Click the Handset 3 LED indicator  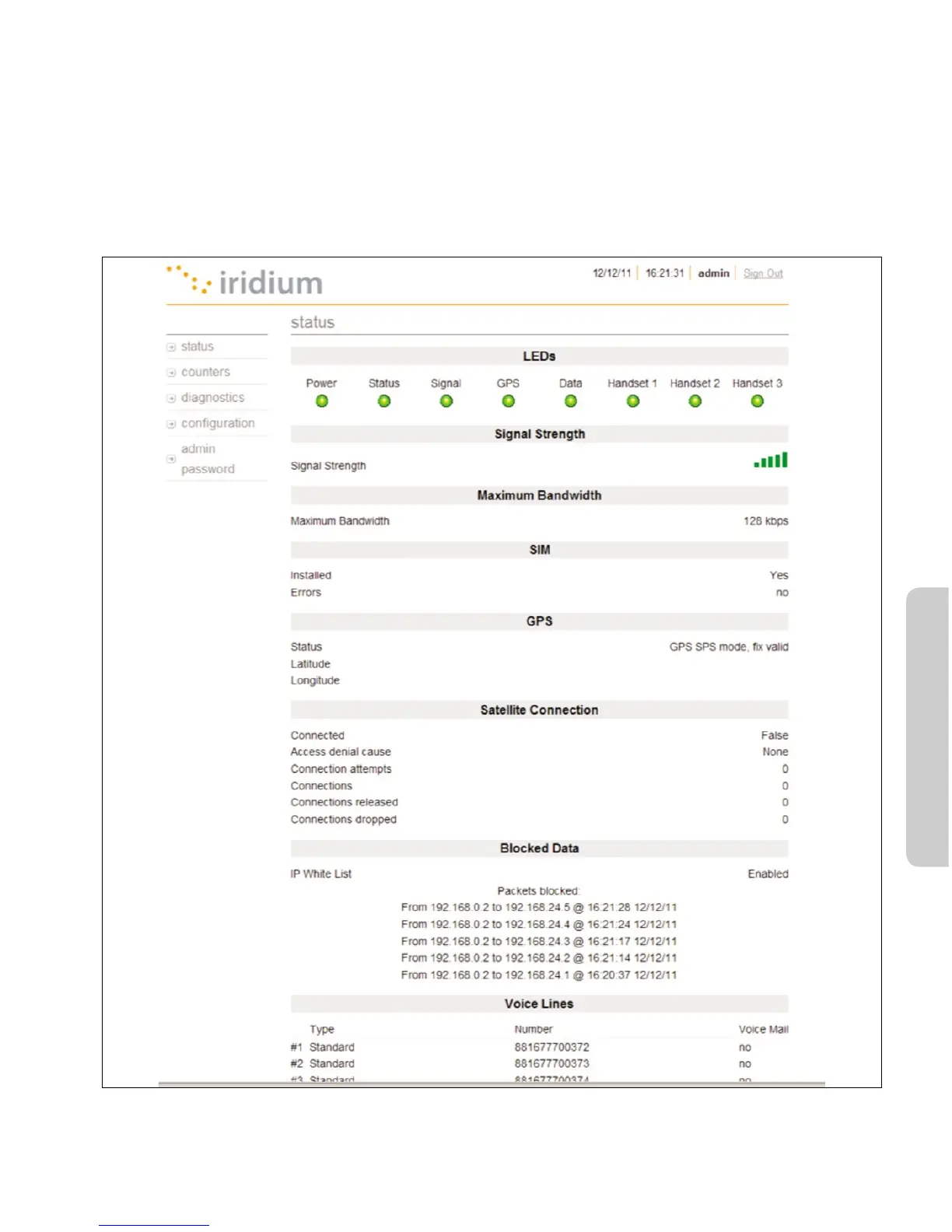coord(758,401)
